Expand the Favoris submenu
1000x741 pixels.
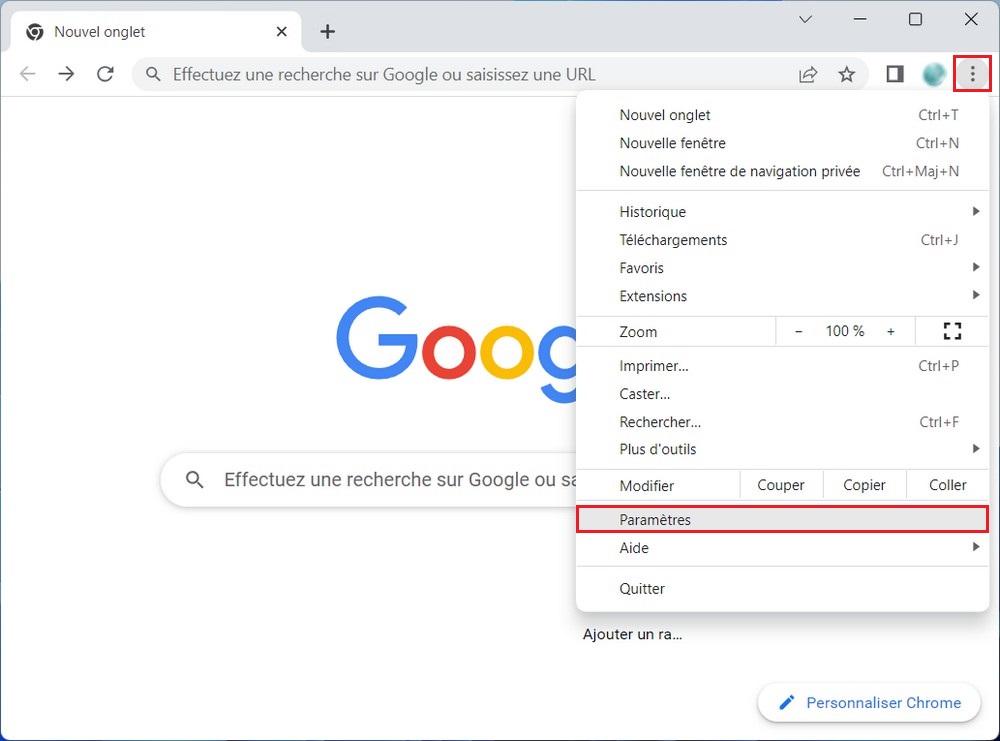[783, 268]
